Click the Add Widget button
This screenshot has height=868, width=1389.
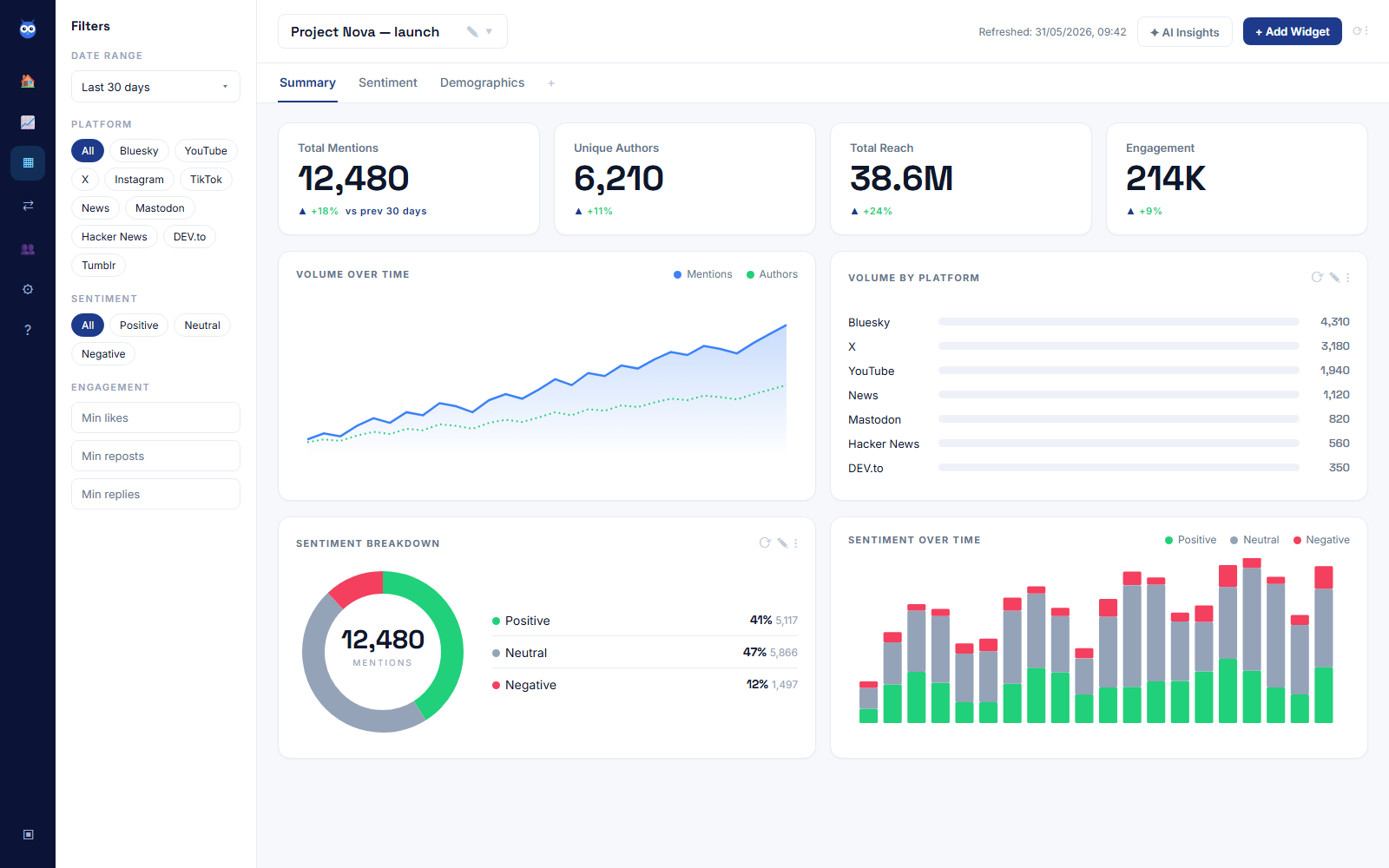(x=1293, y=31)
